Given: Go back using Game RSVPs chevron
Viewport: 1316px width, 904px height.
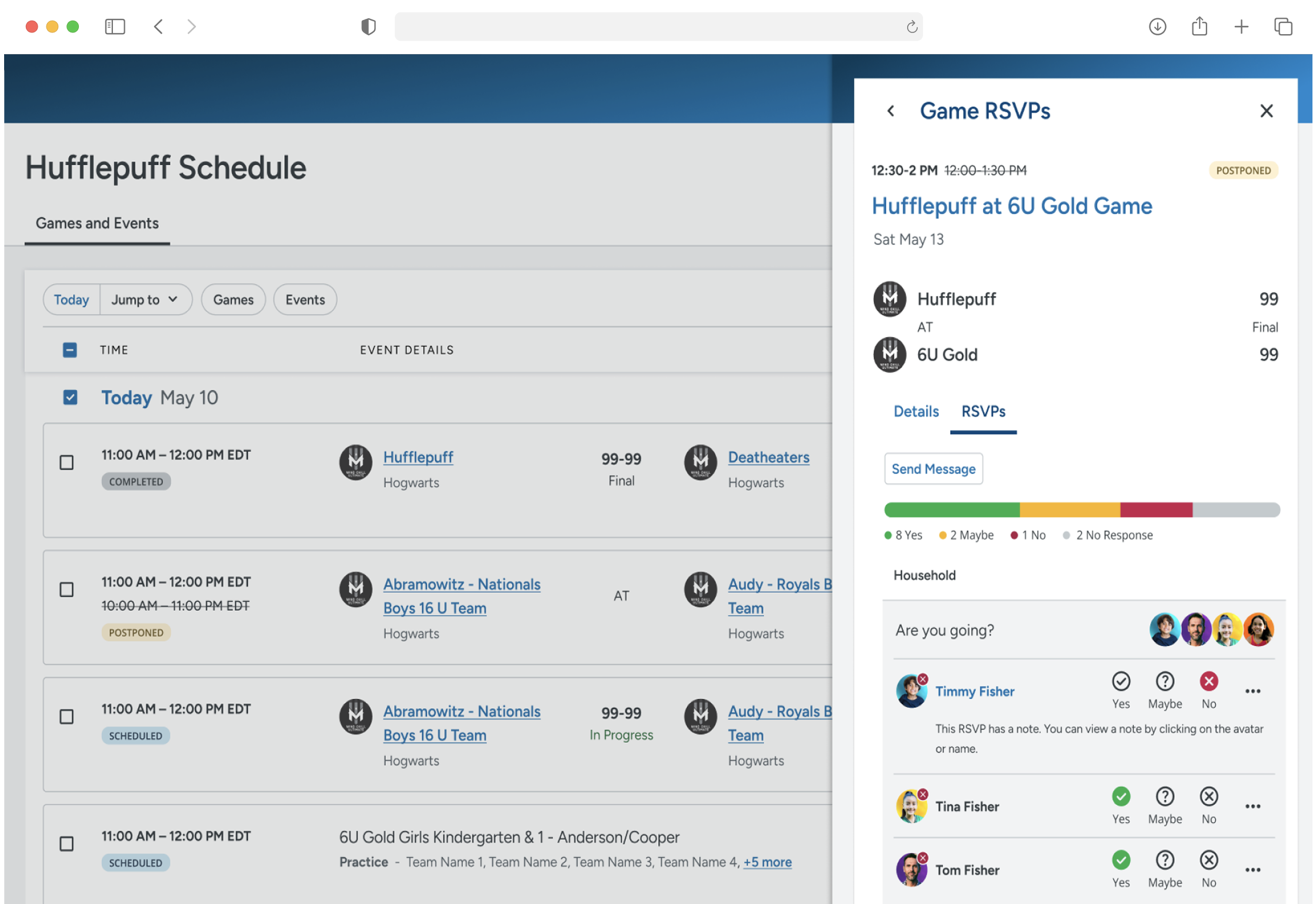Looking at the screenshot, I should click(891, 111).
